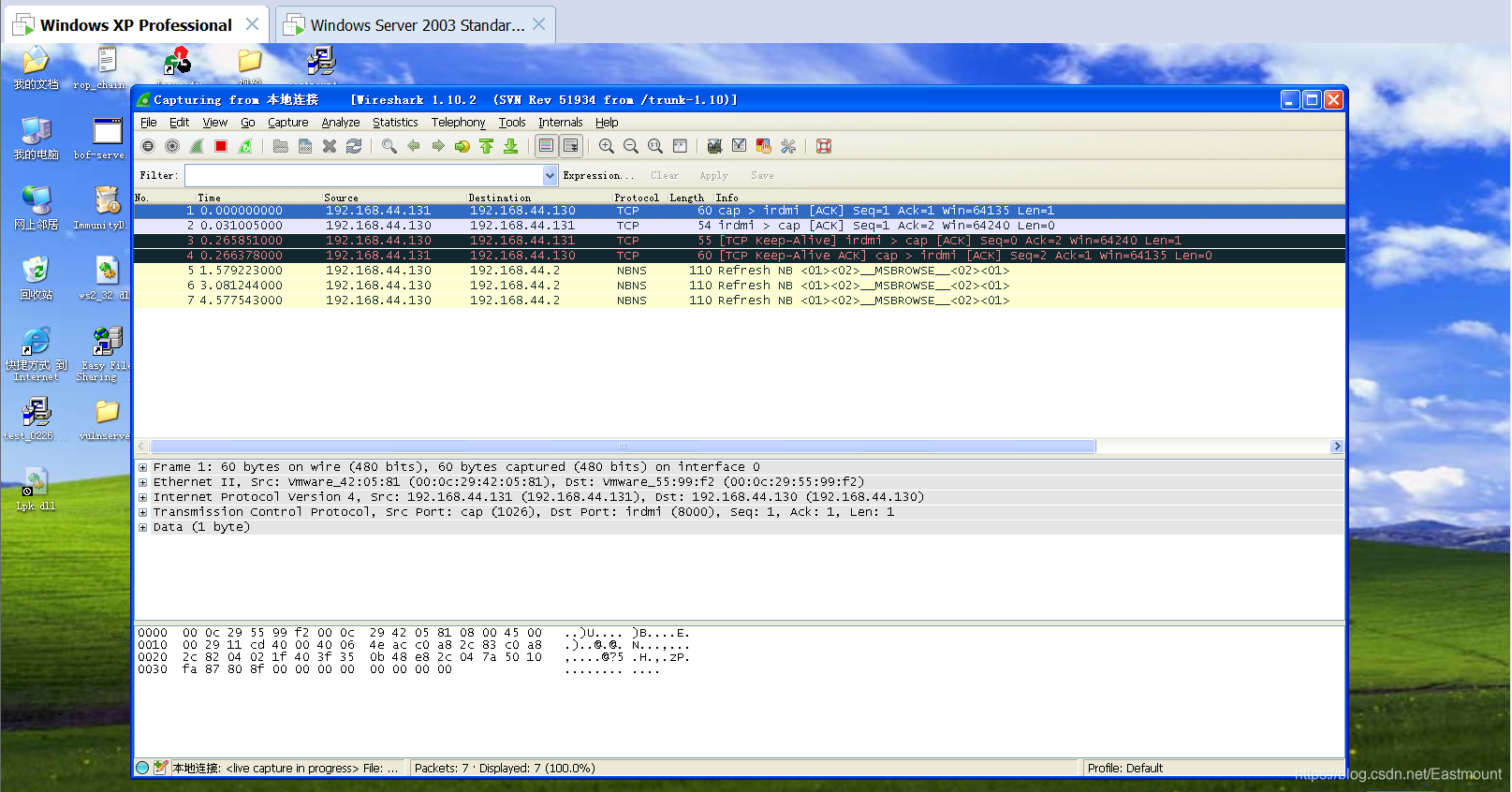
Task: Zoom in on packet text
Action: 607,146
